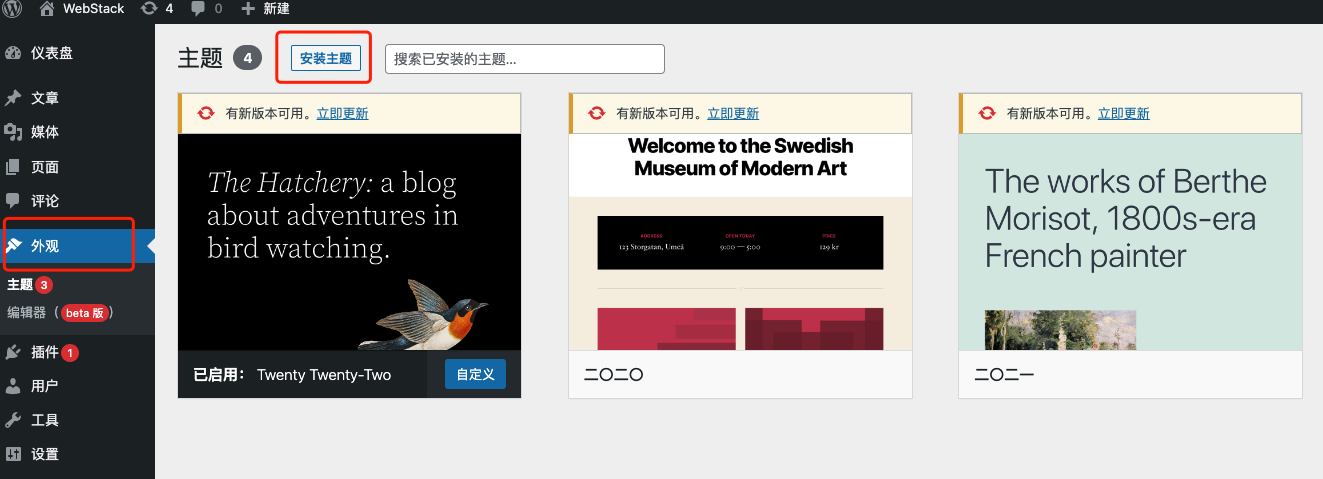The height and width of the screenshot is (479, 1323).
Task: Click the 安装主题 button
Action: (326, 58)
